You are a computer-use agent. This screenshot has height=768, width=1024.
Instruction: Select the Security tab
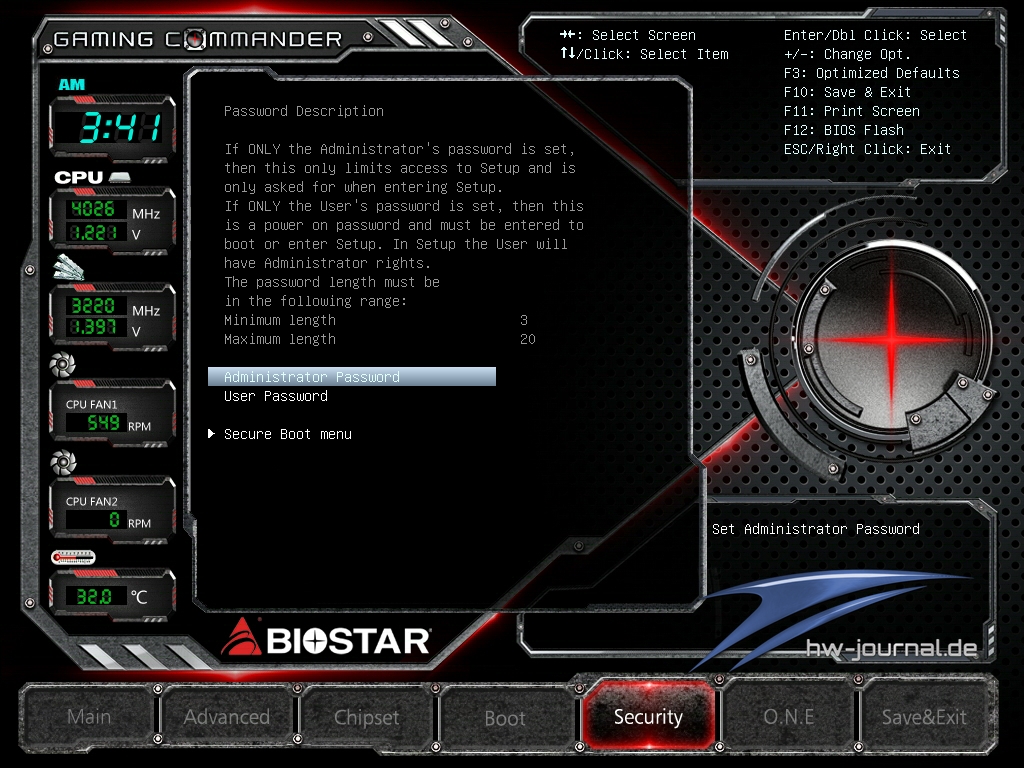pyautogui.click(x=648, y=716)
